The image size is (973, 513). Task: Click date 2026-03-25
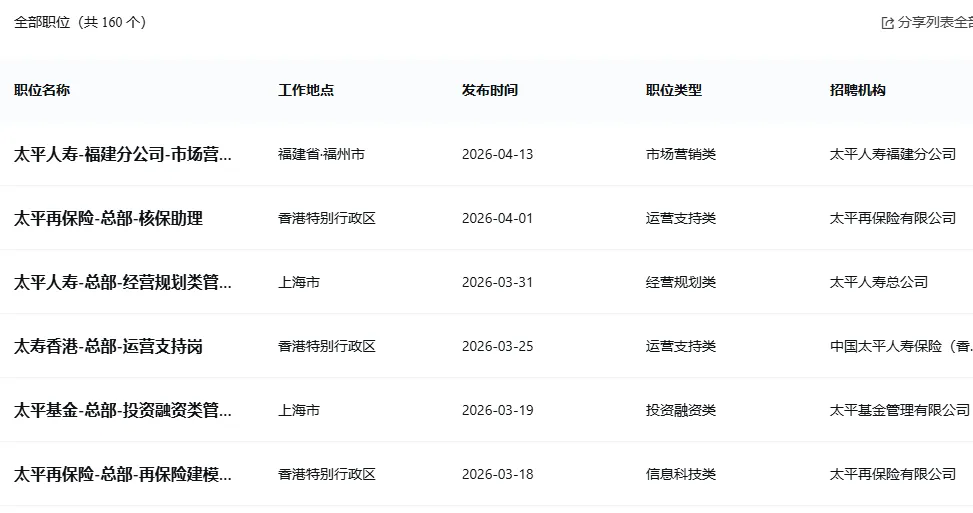pyautogui.click(x=498, y=346)
